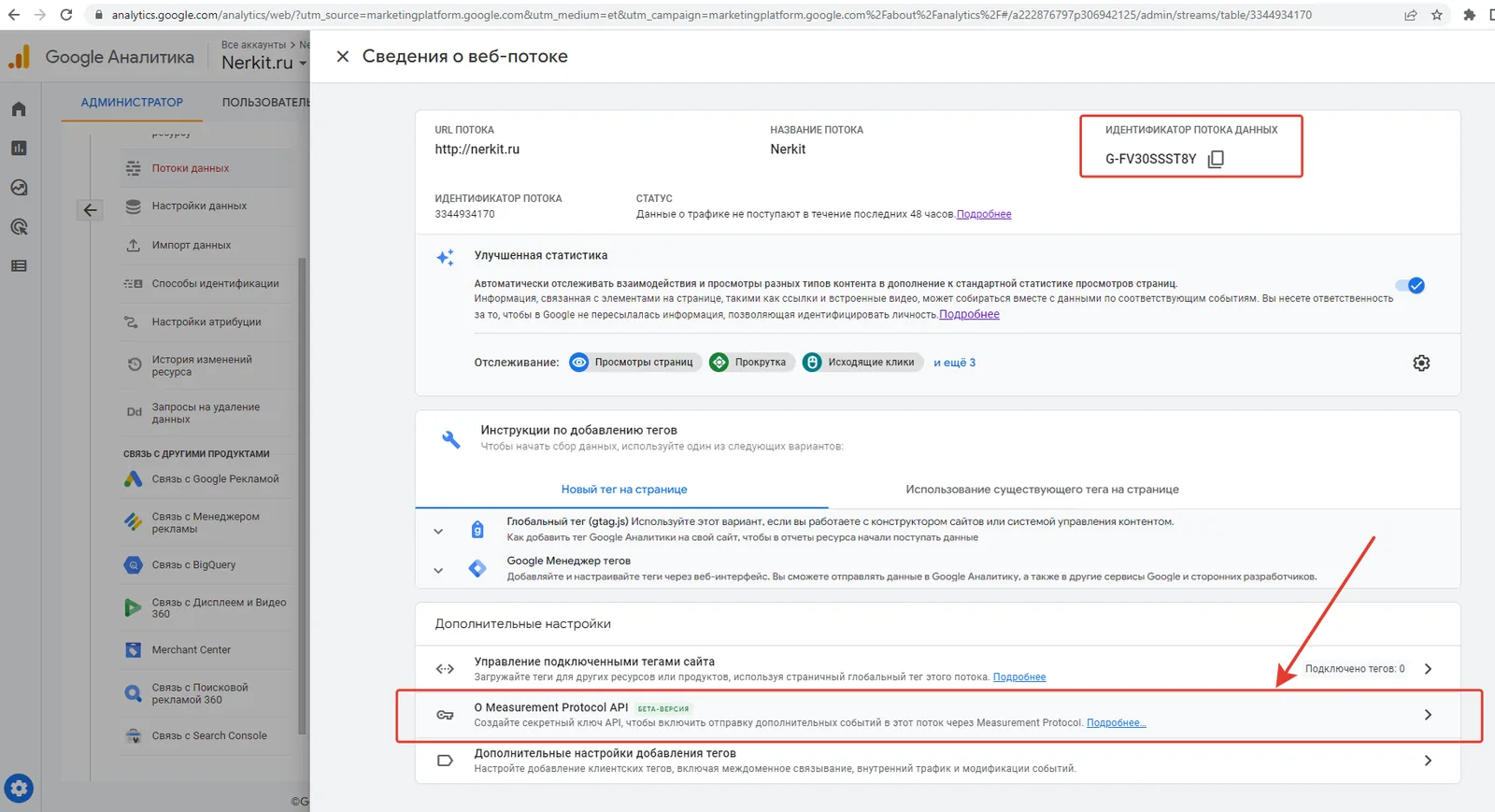
Task: Switch to the Новый тег на странице tab
Action: pyautogui.click(x=623, y=489)
